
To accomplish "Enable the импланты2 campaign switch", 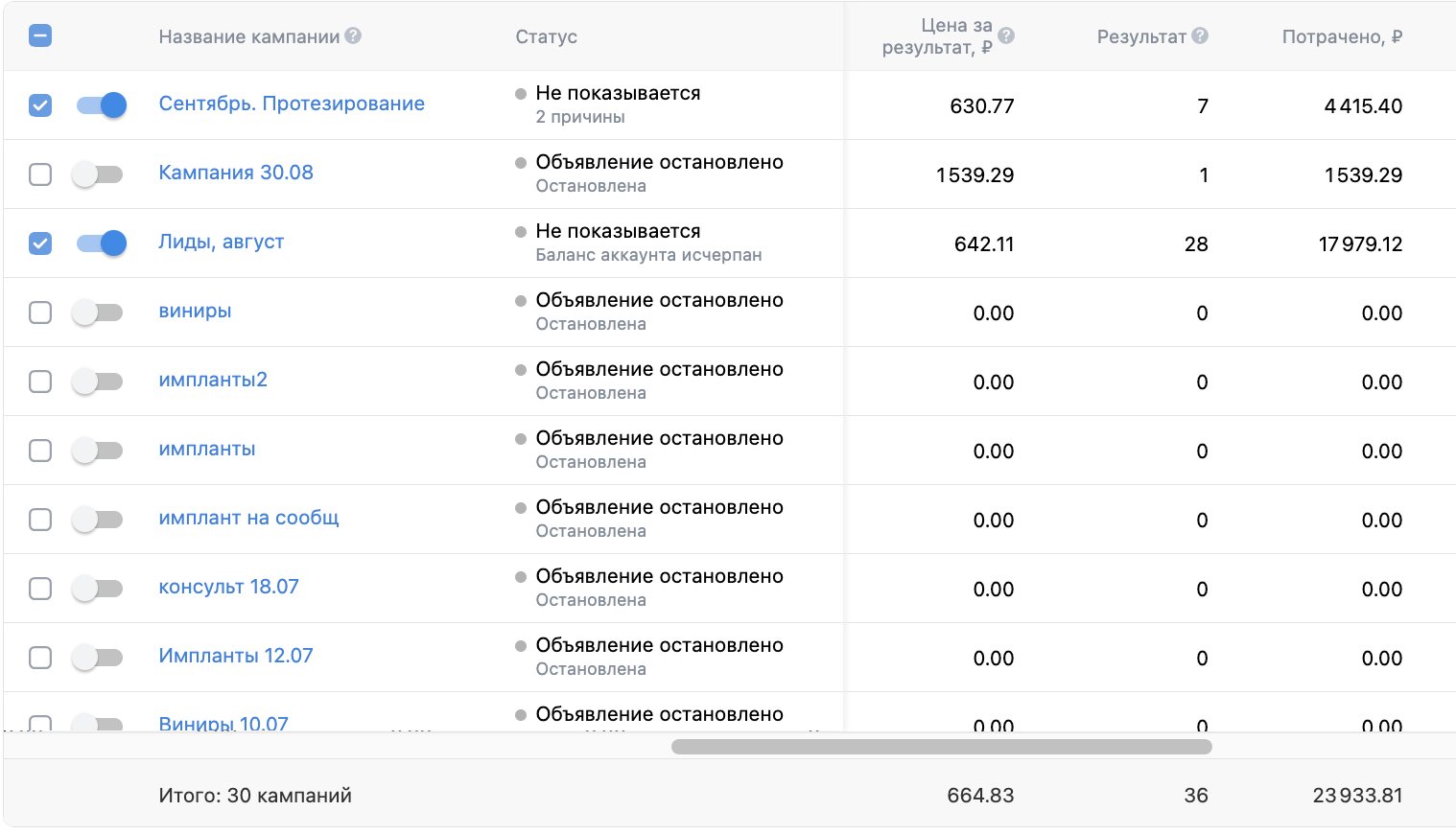I will coord(98,382).
